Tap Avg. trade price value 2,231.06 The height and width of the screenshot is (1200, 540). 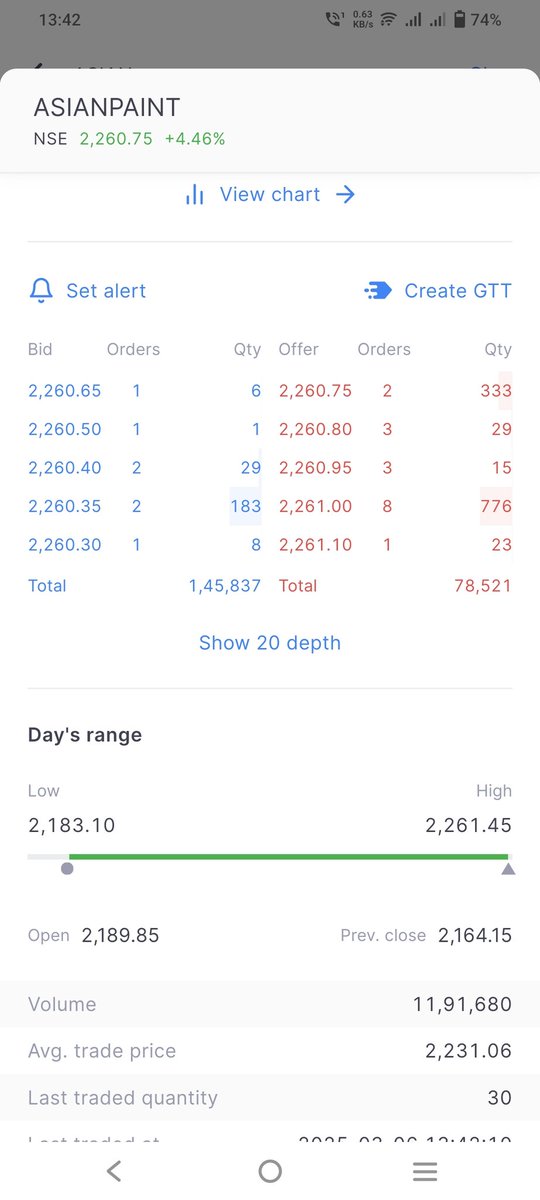468,1051
